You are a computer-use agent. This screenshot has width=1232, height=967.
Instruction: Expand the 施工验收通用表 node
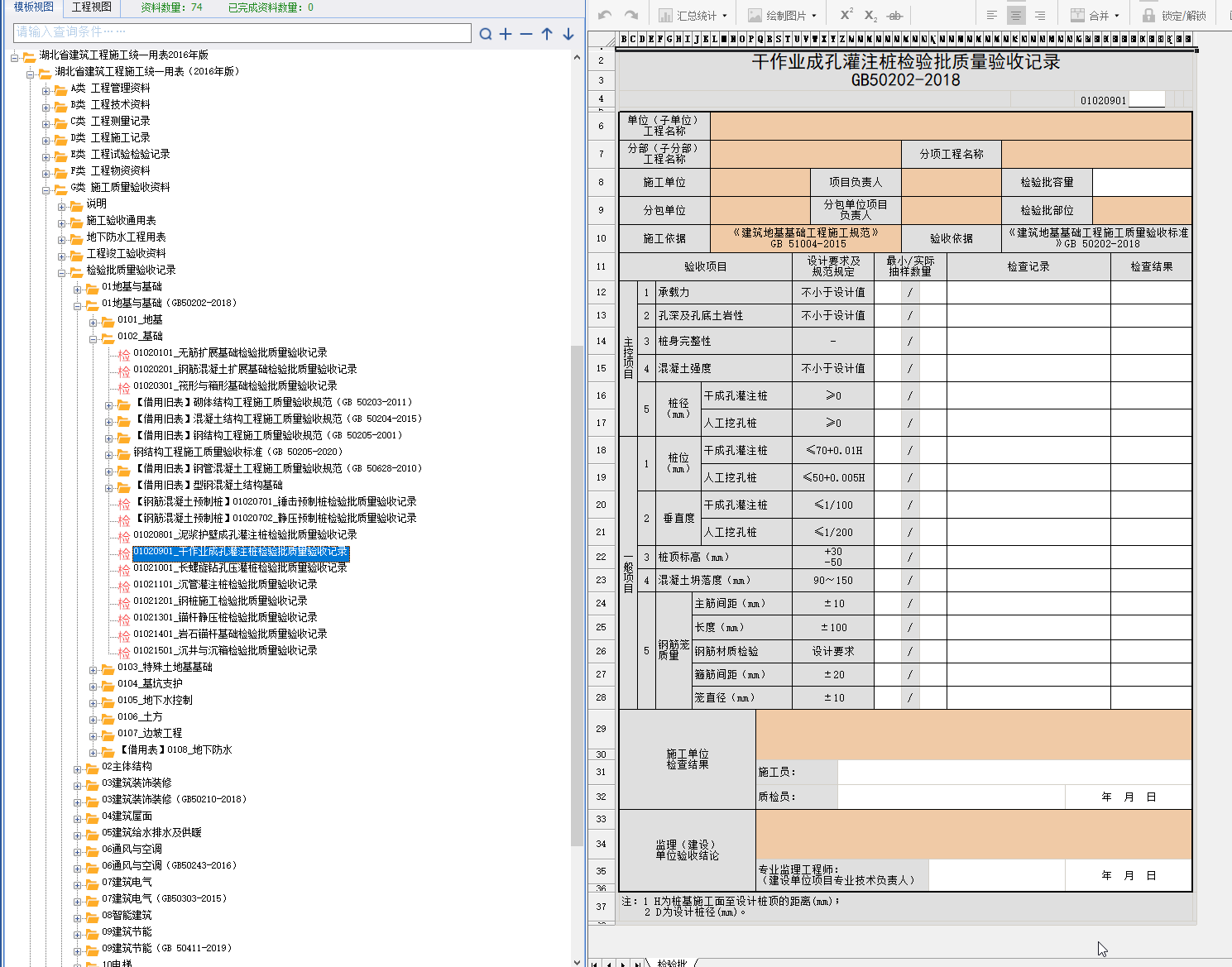coord(62,222)
